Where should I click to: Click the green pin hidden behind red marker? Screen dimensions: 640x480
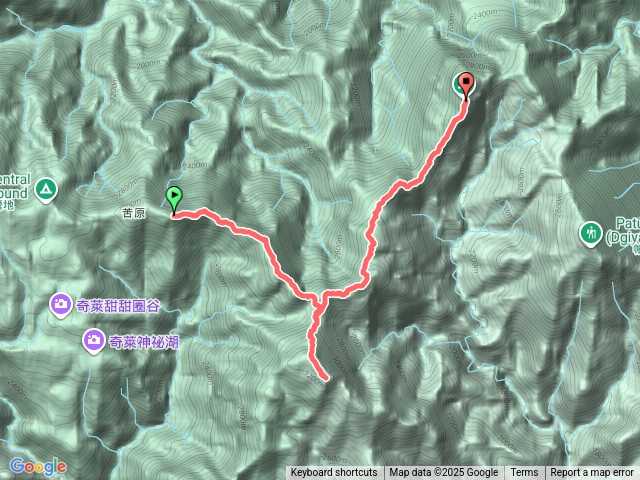click(x=458, y=85)
